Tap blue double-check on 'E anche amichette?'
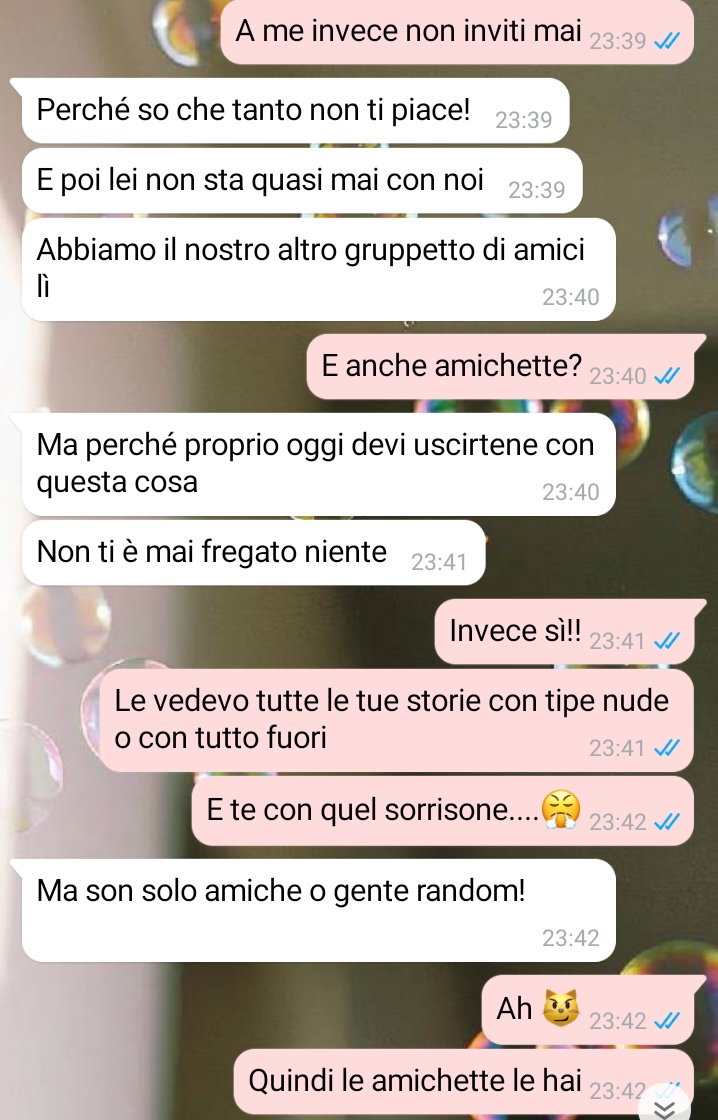The width and height of the screenshot is (718, 1120). pyautogui.click(x=667, y=375)
